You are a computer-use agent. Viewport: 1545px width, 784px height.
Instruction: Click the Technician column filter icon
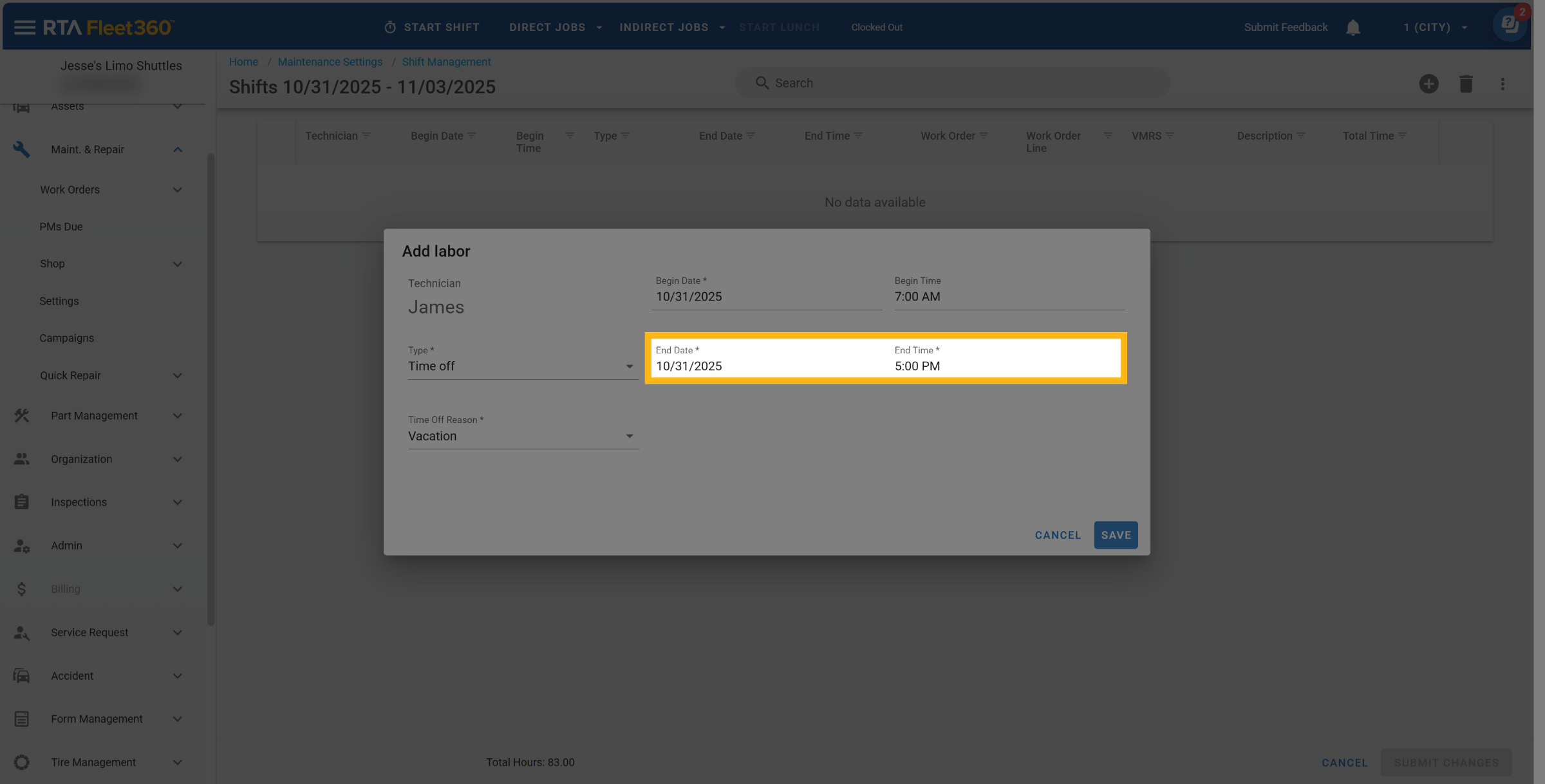pyautogui.click(x=366, y=136)
